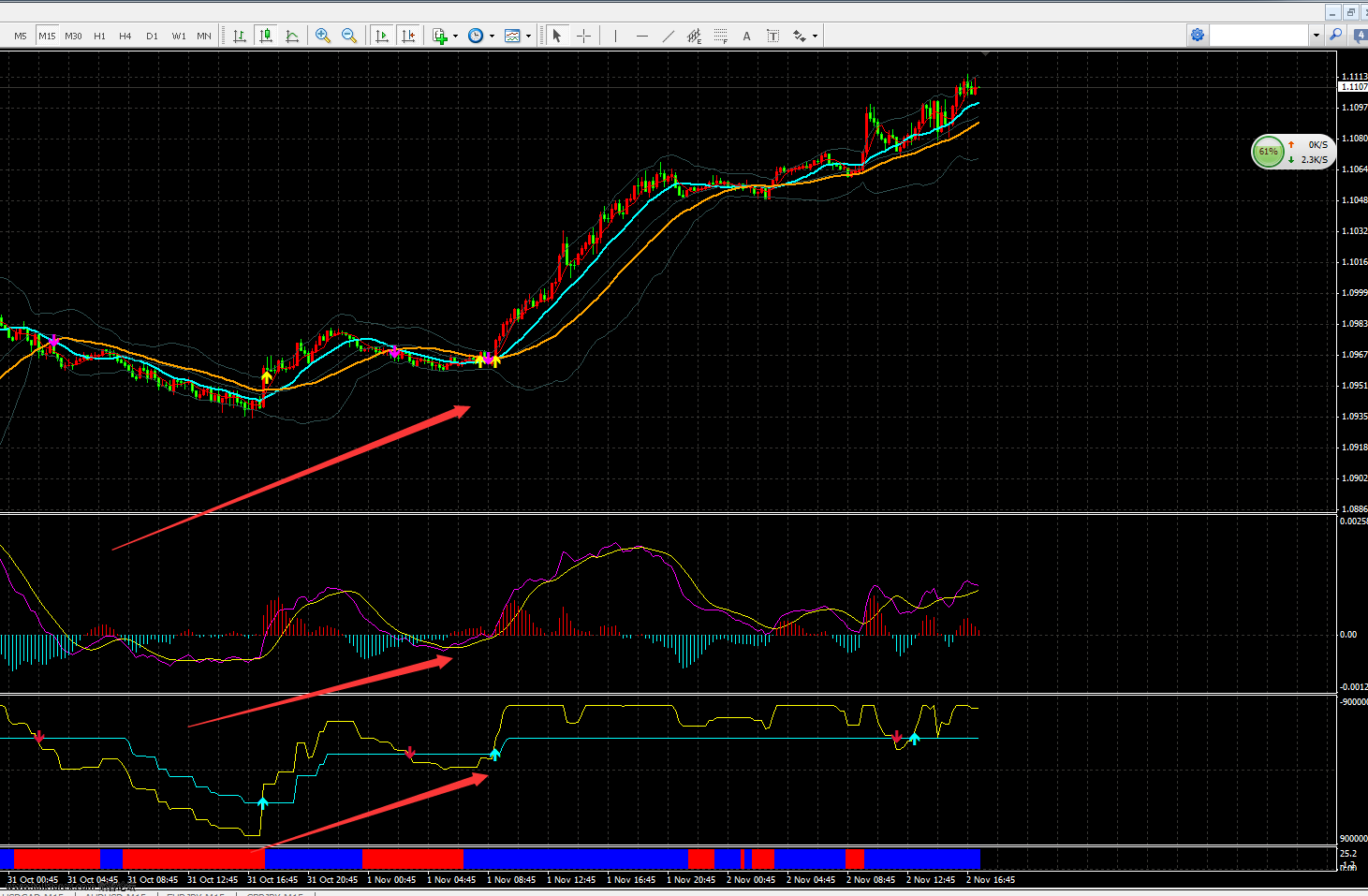The height and width of the screenshot is (896, 1368).
Task: Expand the templates dropdown arrow
Action: [528, 37]
